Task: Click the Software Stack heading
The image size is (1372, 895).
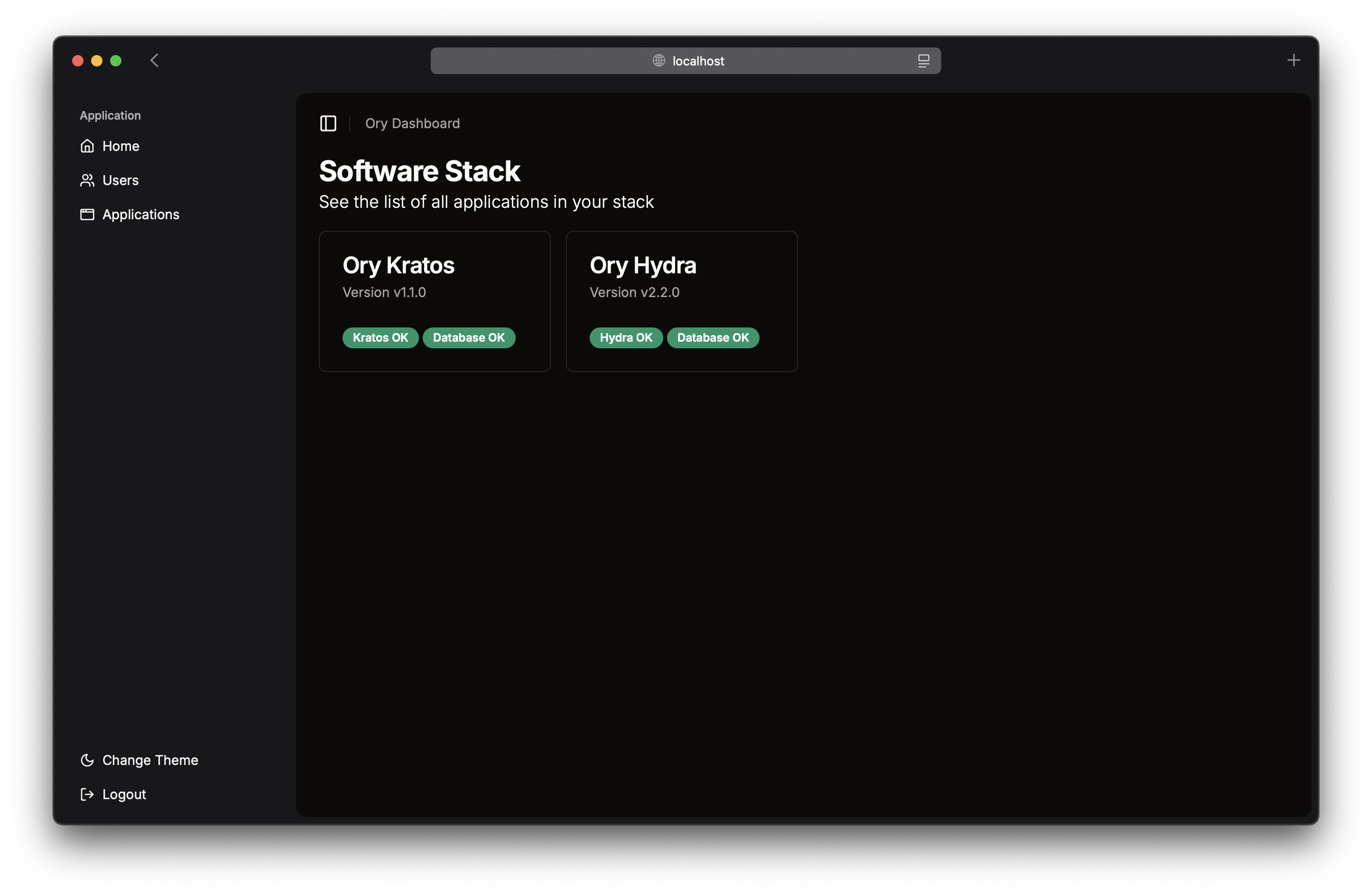Action: (420, 171)
